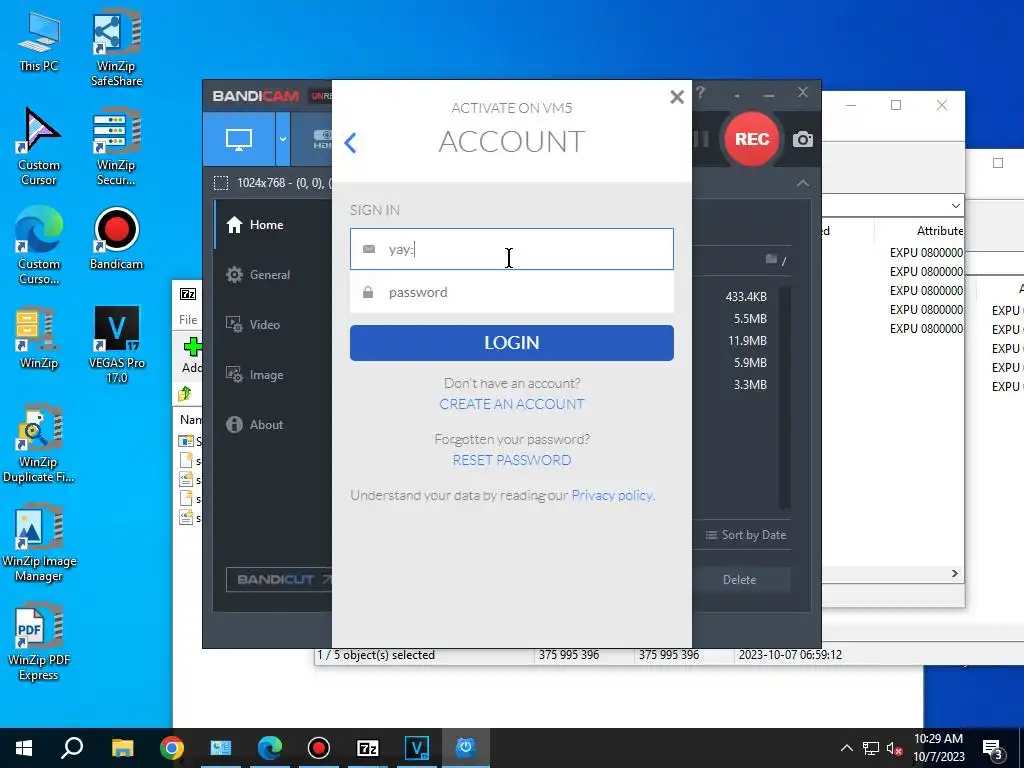
Task: Open output folder icon in Bandicam list
Action: coord(771,259)
